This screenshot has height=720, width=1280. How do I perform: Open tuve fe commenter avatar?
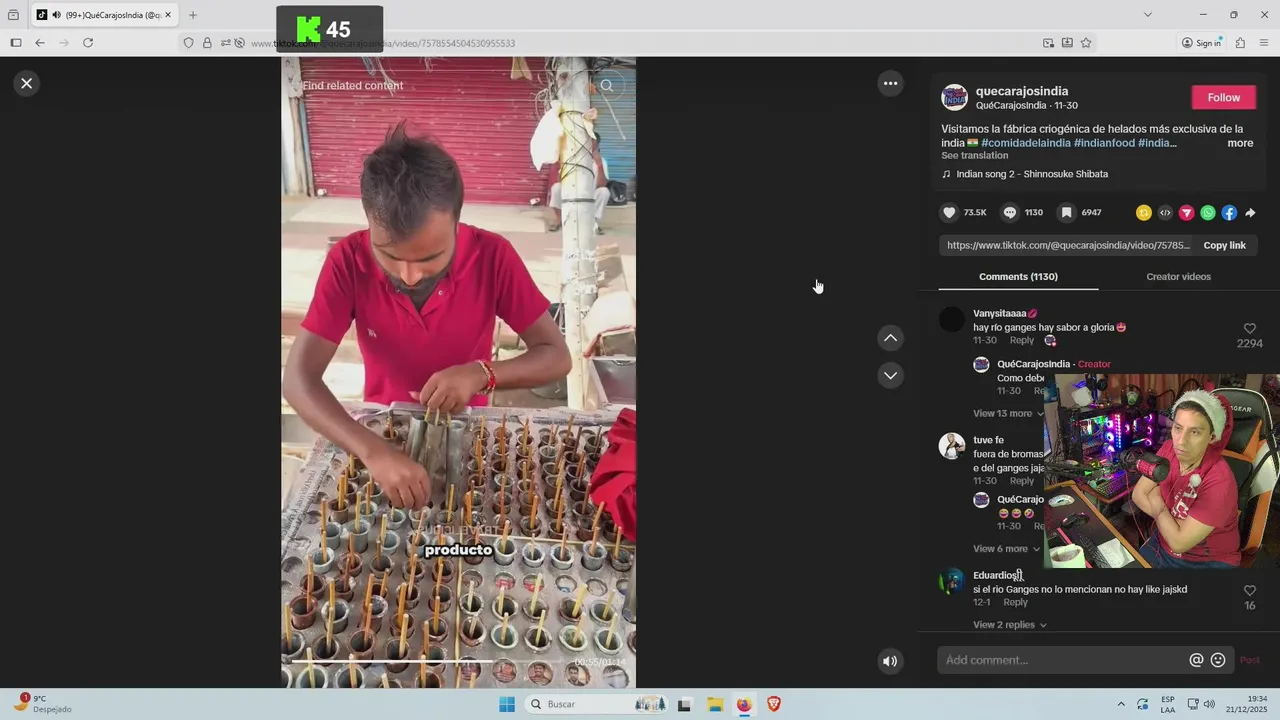(x=952, y=446)
